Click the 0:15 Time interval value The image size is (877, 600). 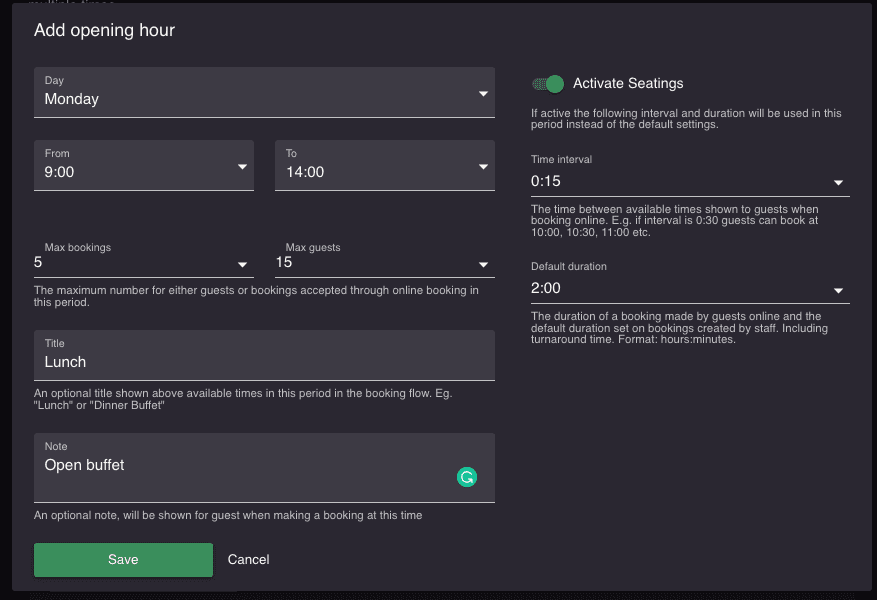coord(545,181)
